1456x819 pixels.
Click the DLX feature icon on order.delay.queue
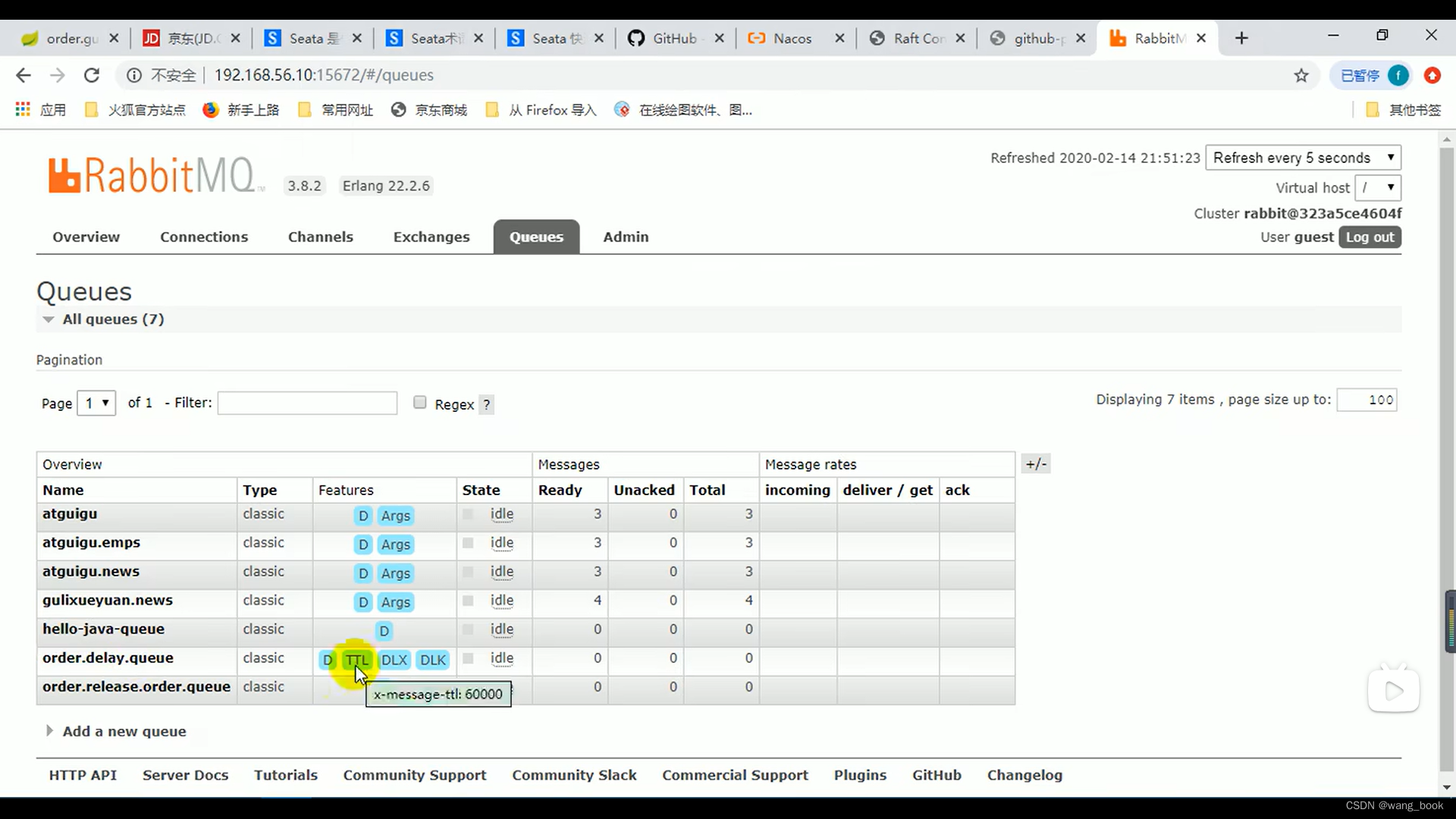(x=394, y=659)
